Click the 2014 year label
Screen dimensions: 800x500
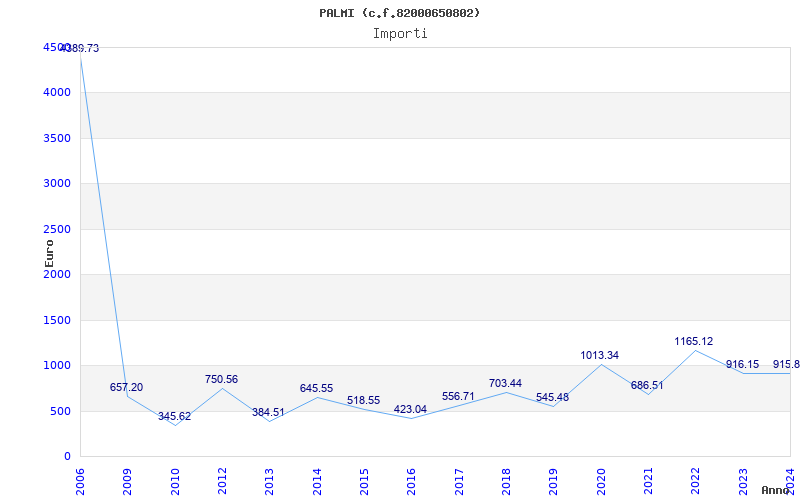[x=317, y=482]
